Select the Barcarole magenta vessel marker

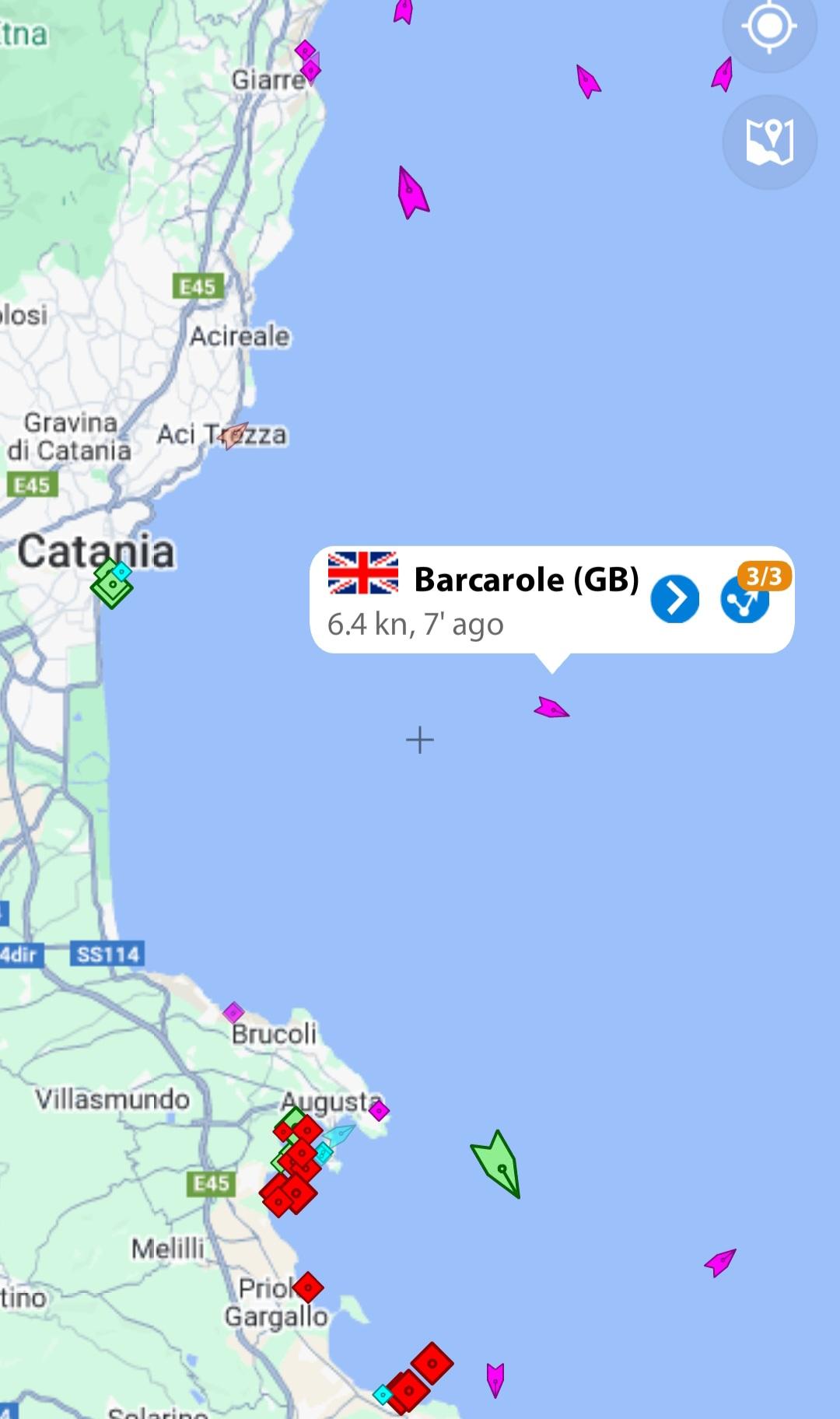tap(551, 708)
